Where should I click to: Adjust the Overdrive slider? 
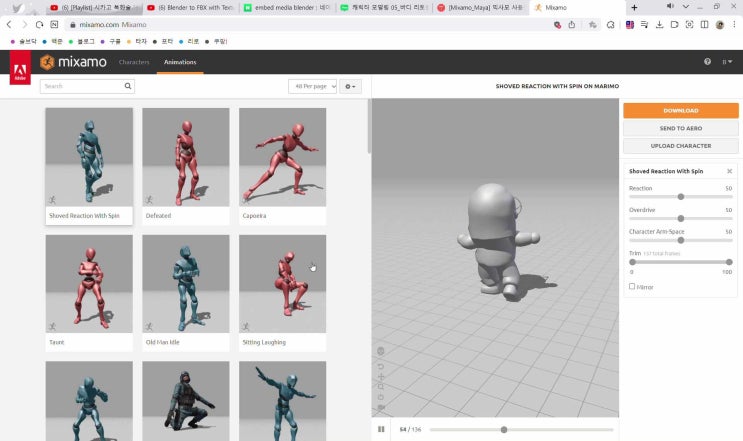[x=680, y=218]
